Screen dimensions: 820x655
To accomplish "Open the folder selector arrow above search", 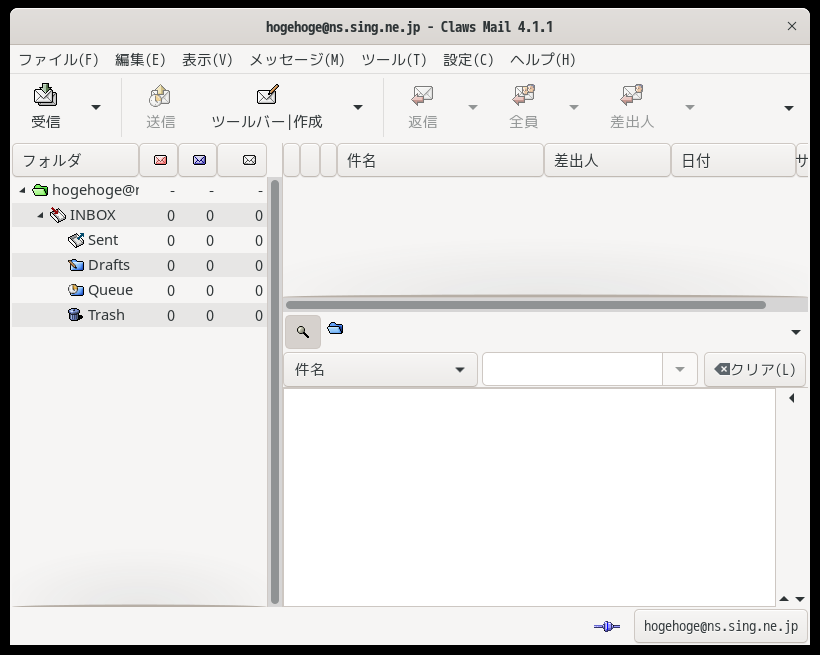I will [796, 332].
